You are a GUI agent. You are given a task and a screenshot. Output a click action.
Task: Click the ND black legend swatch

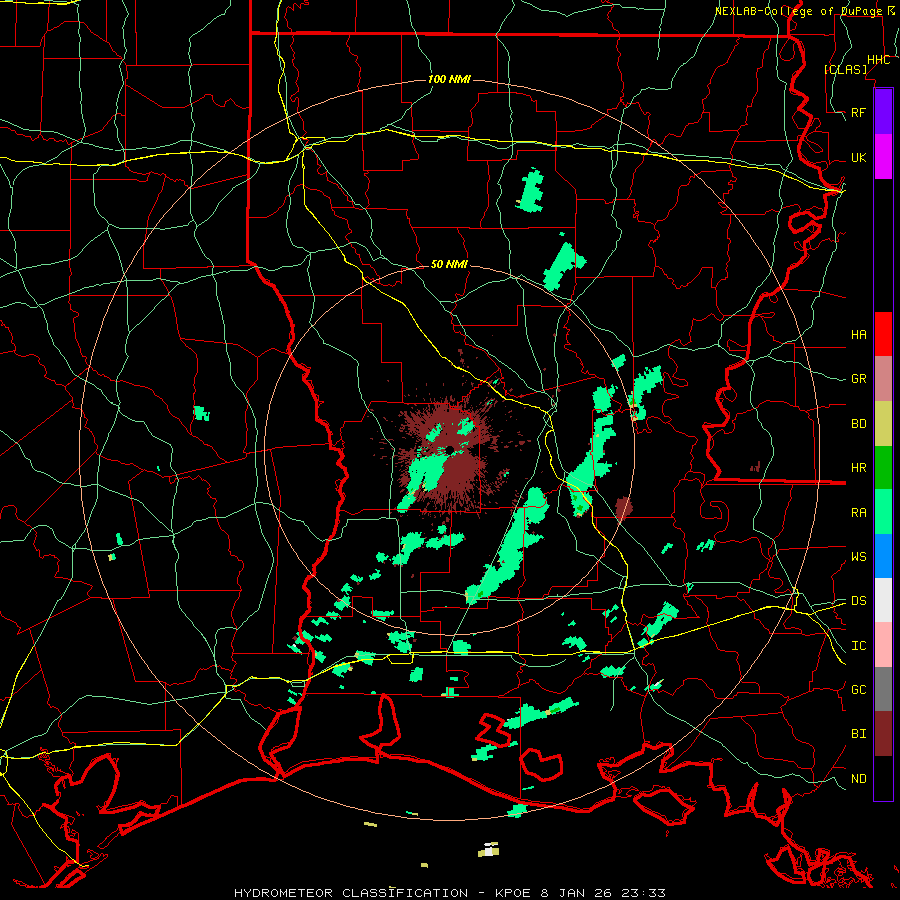[883, 778]
